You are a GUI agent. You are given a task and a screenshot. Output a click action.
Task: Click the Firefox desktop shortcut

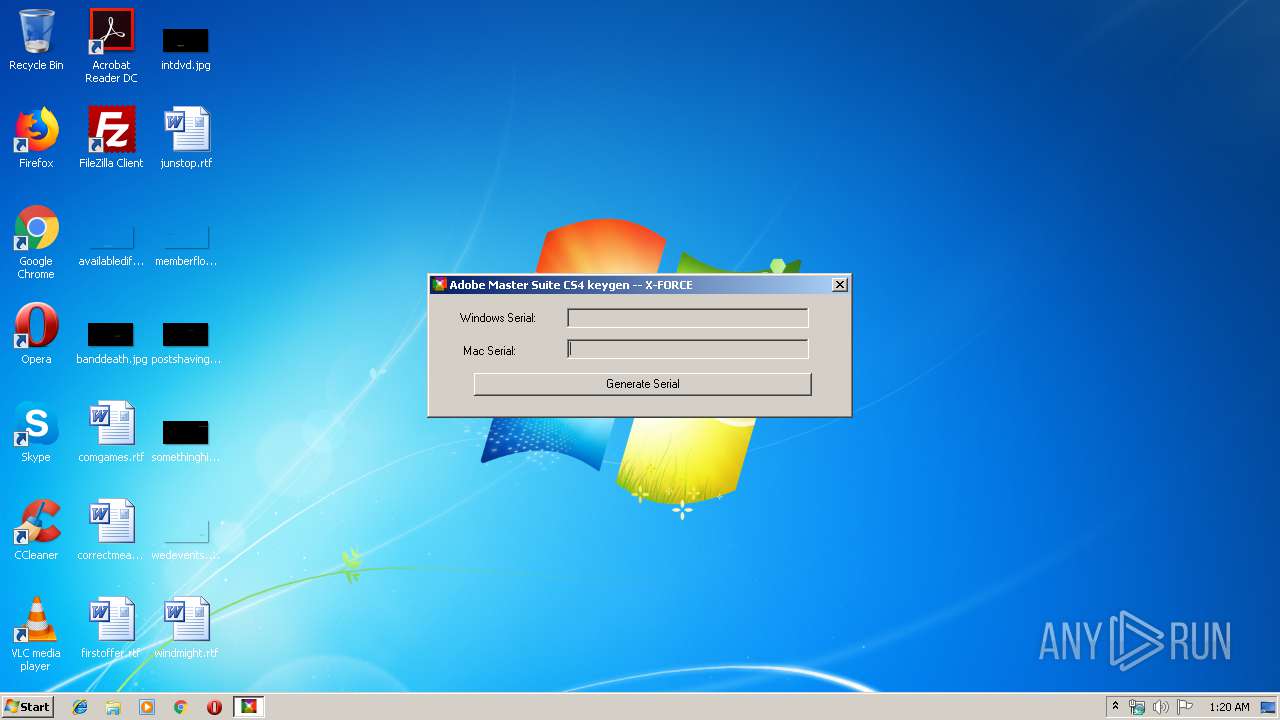click(36, 138)
